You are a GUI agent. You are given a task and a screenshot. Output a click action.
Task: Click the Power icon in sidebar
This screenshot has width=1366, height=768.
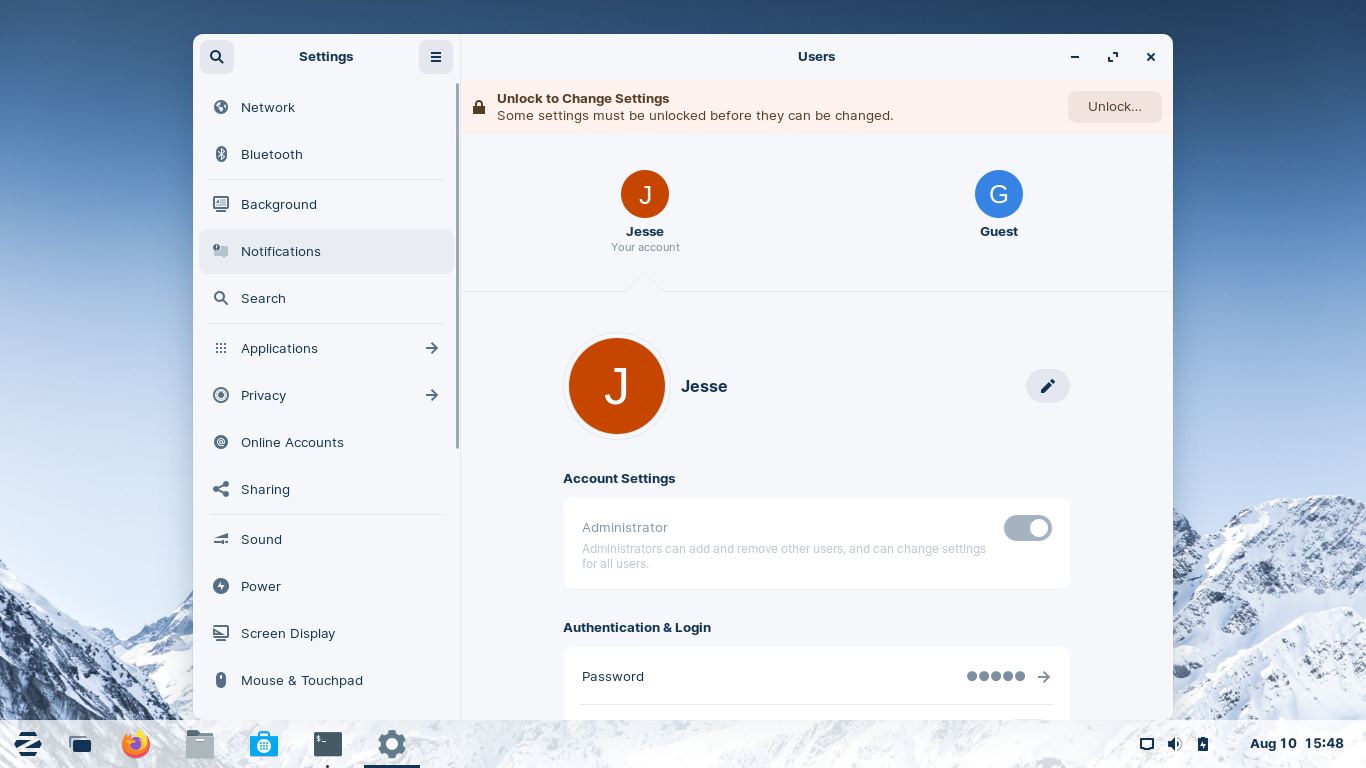pyautogui.click(x=221, y=586)
